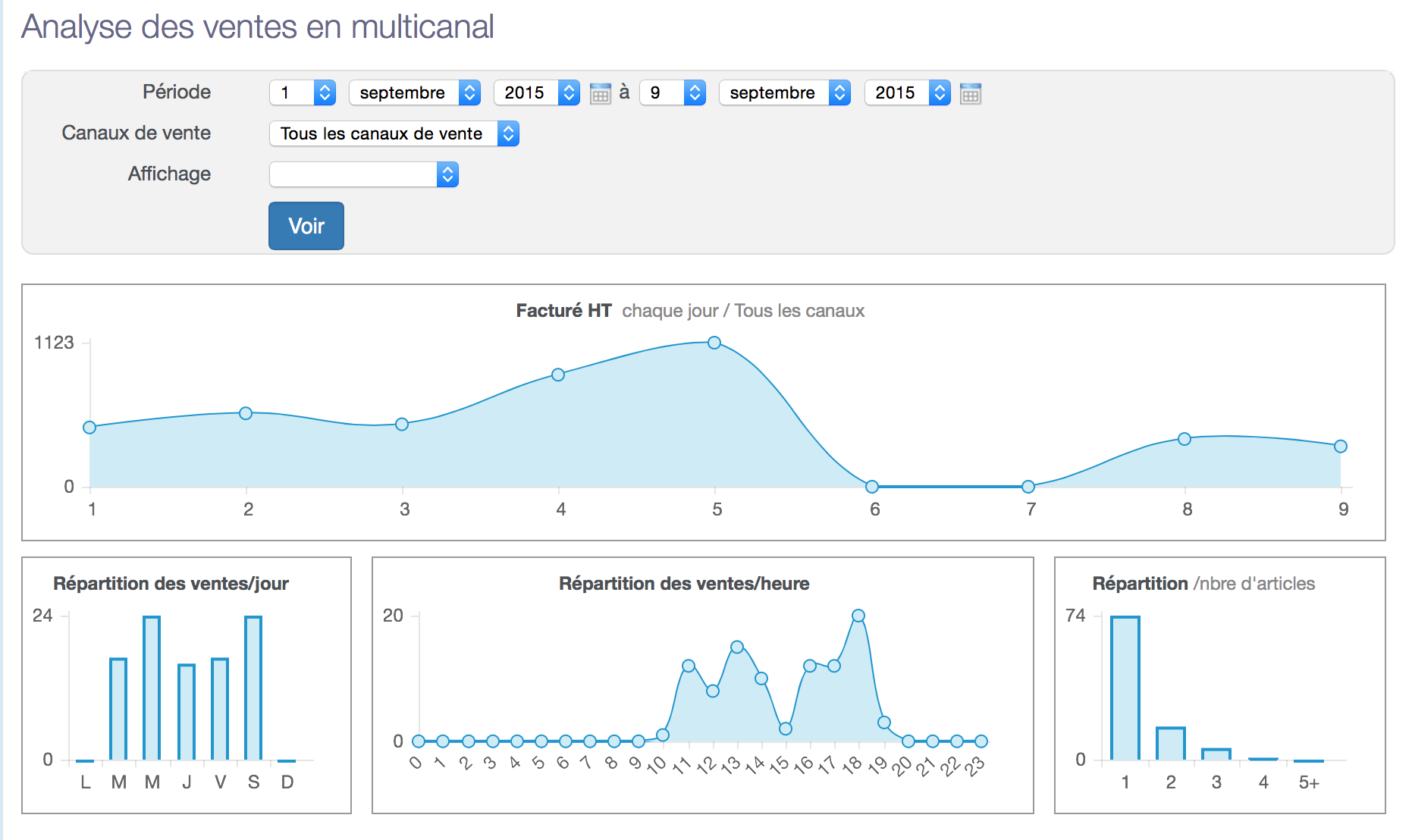Select the 11h point in ventes/heure chart

[x=689, y=666]
